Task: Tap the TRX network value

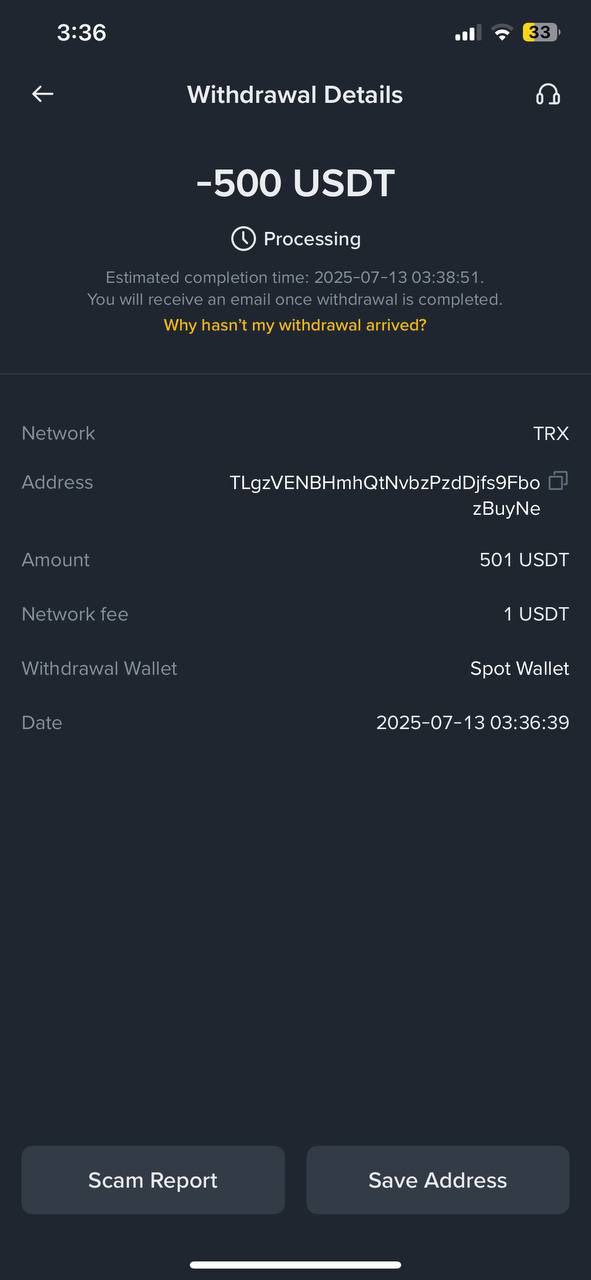Action: pyautogui.click(x=551, y=433)
